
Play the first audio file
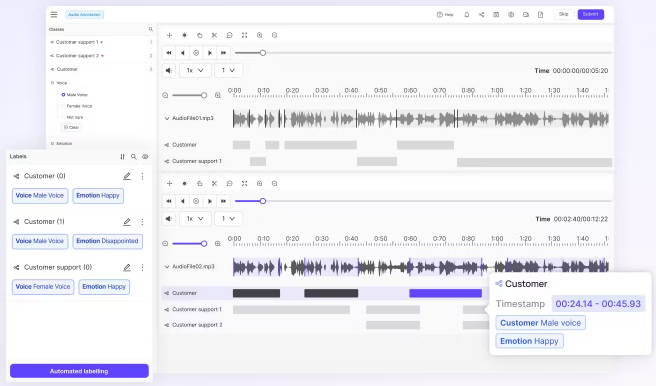point(210,53)
